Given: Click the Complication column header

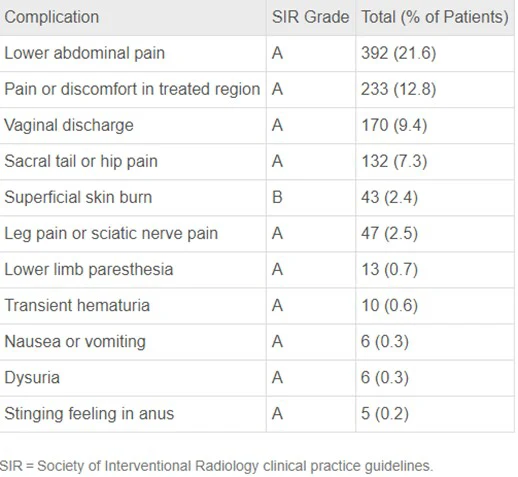Looking at the screenshot, I should coord(52,17).
